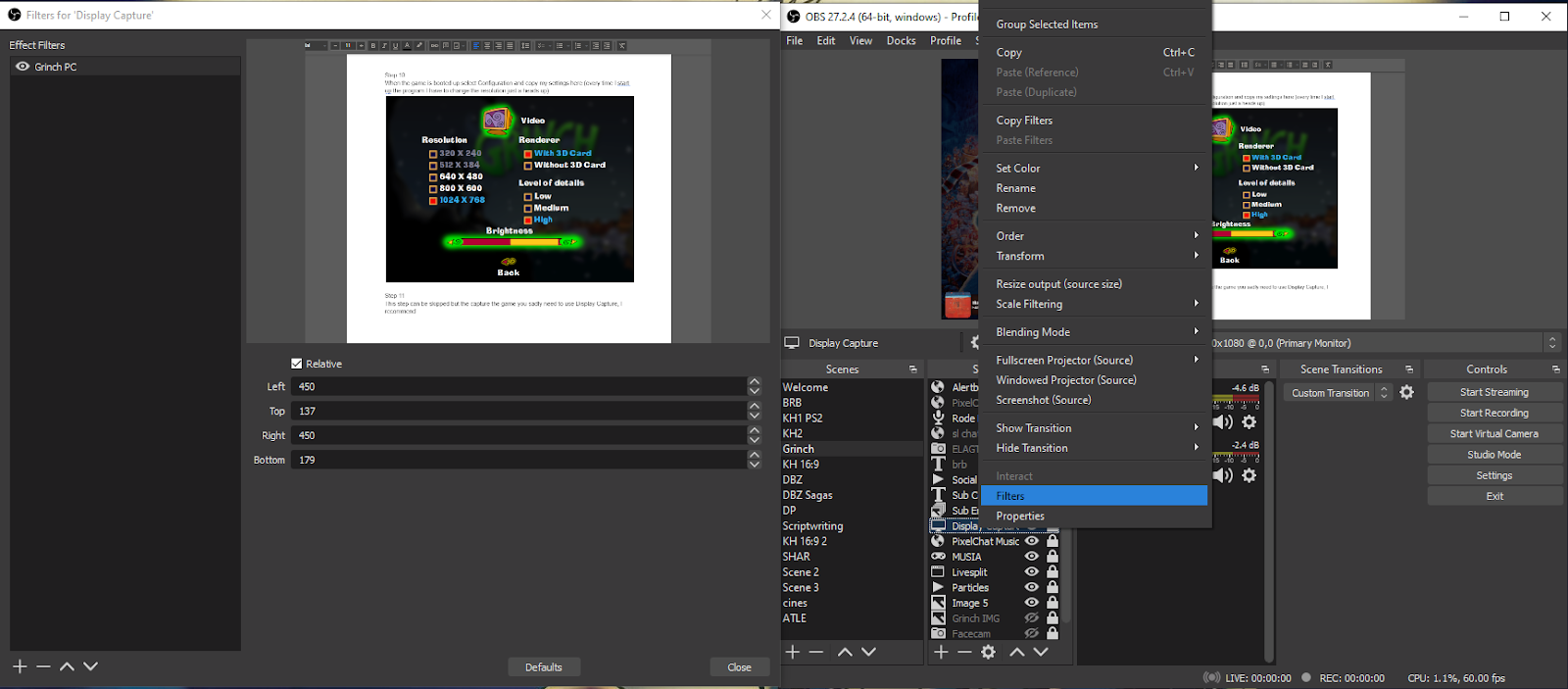Remove scene with the minus icon in Scenes panel
1568x689 pixels.
[x=816, y=652]
